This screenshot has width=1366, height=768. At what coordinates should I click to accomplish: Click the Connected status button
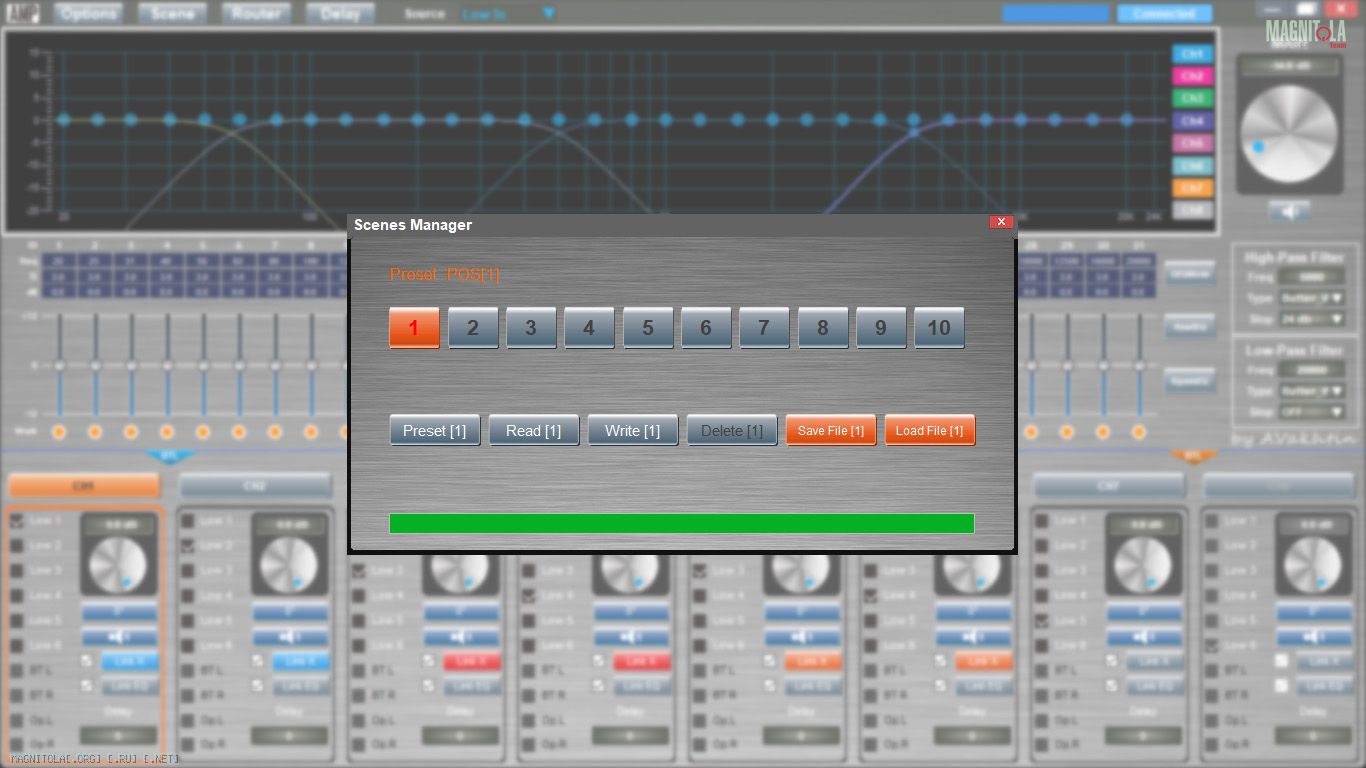pyautogui.click(x=1165, y=14)
